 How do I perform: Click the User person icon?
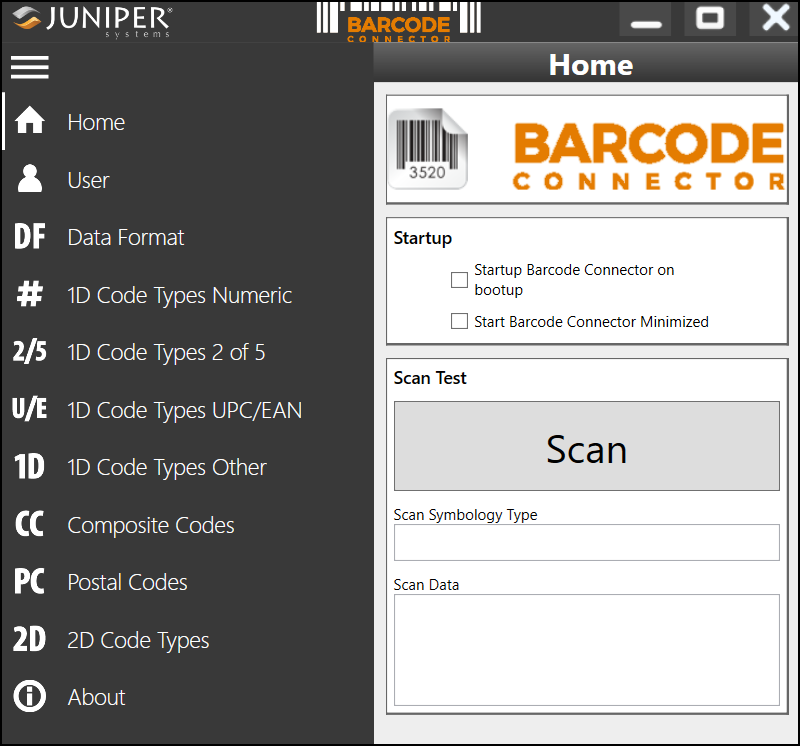28,179
